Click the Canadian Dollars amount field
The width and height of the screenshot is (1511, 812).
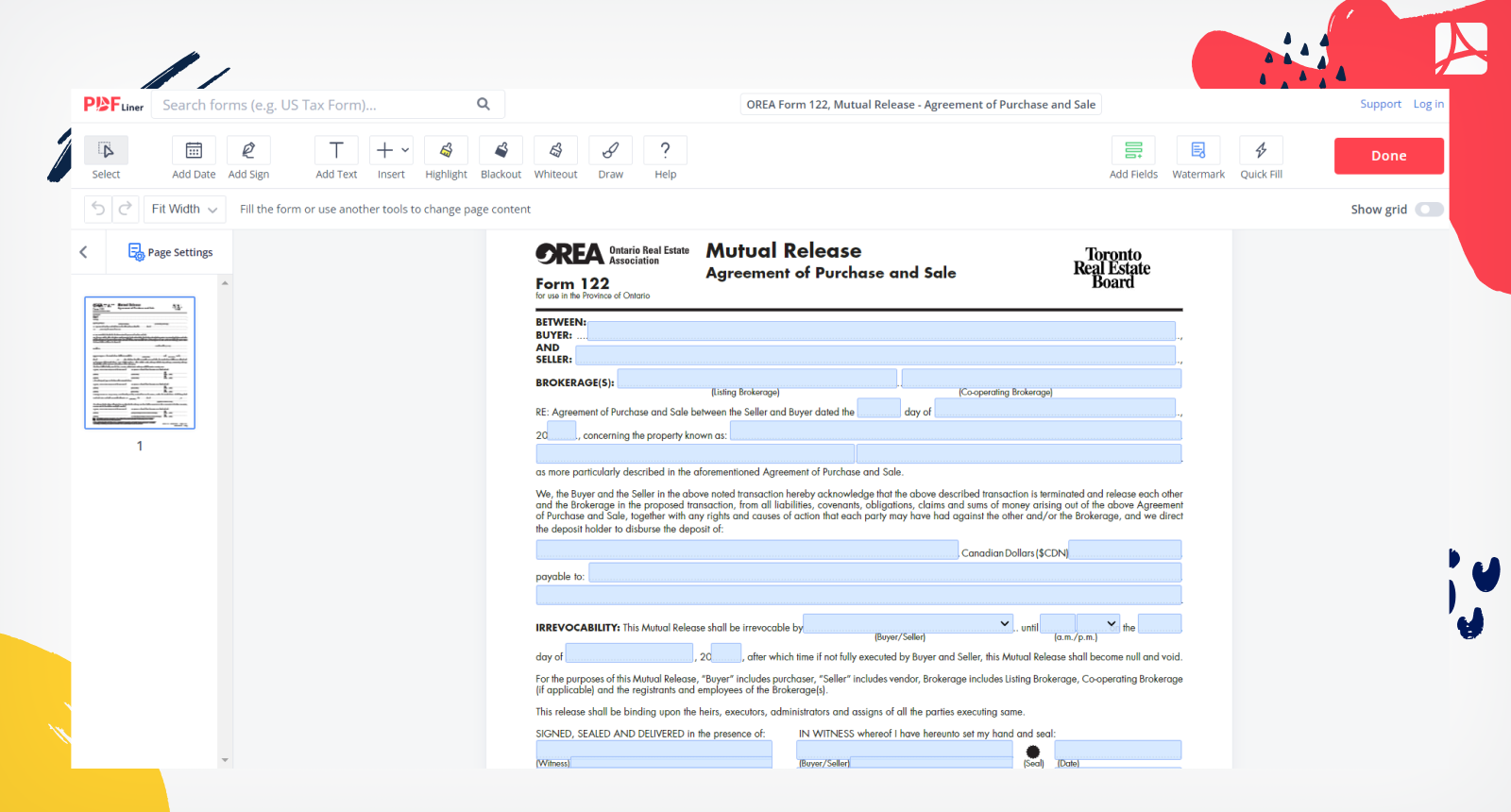(1125, 550)
